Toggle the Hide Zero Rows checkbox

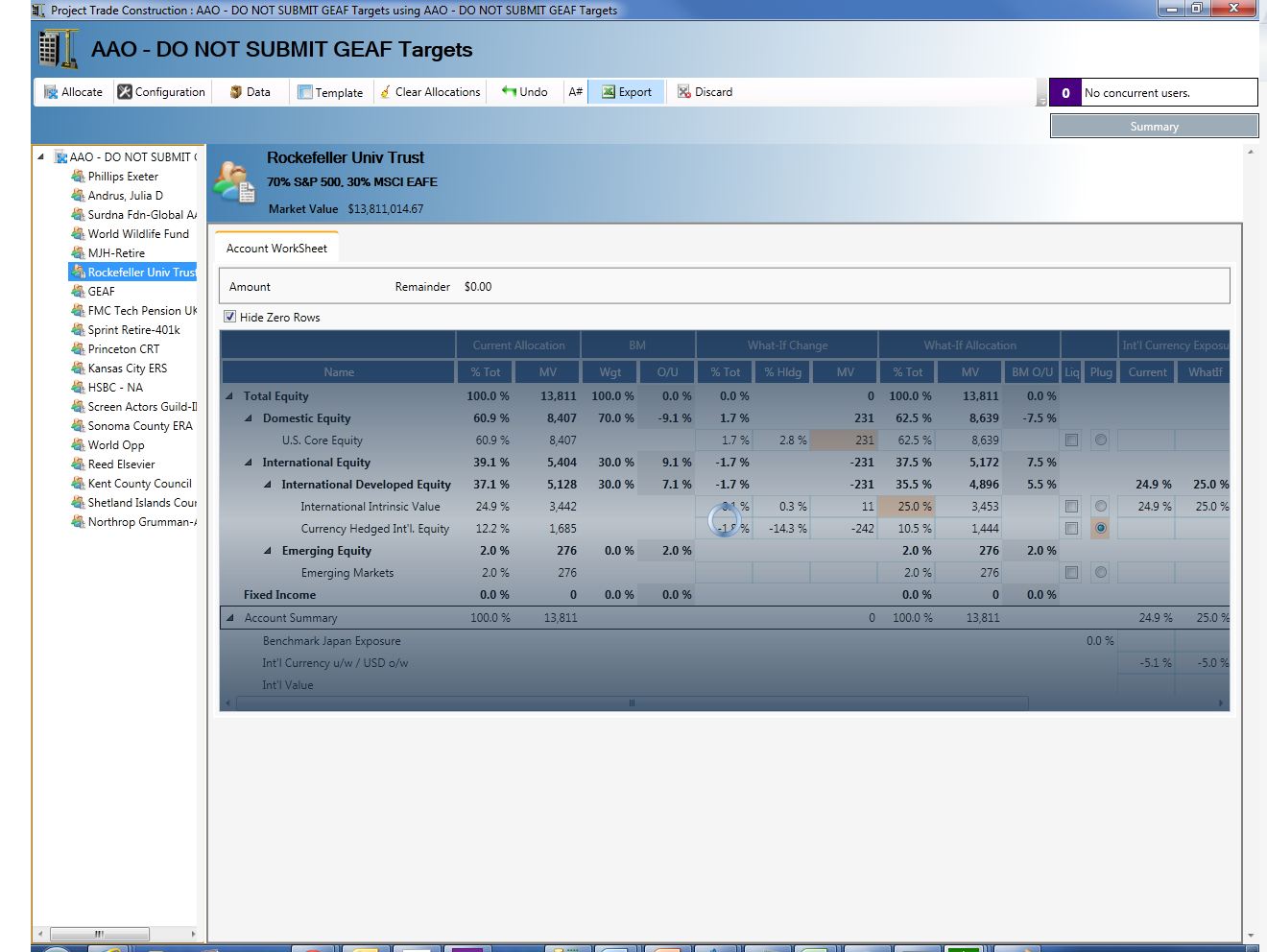pyautogui.click(x=230, y=317)
